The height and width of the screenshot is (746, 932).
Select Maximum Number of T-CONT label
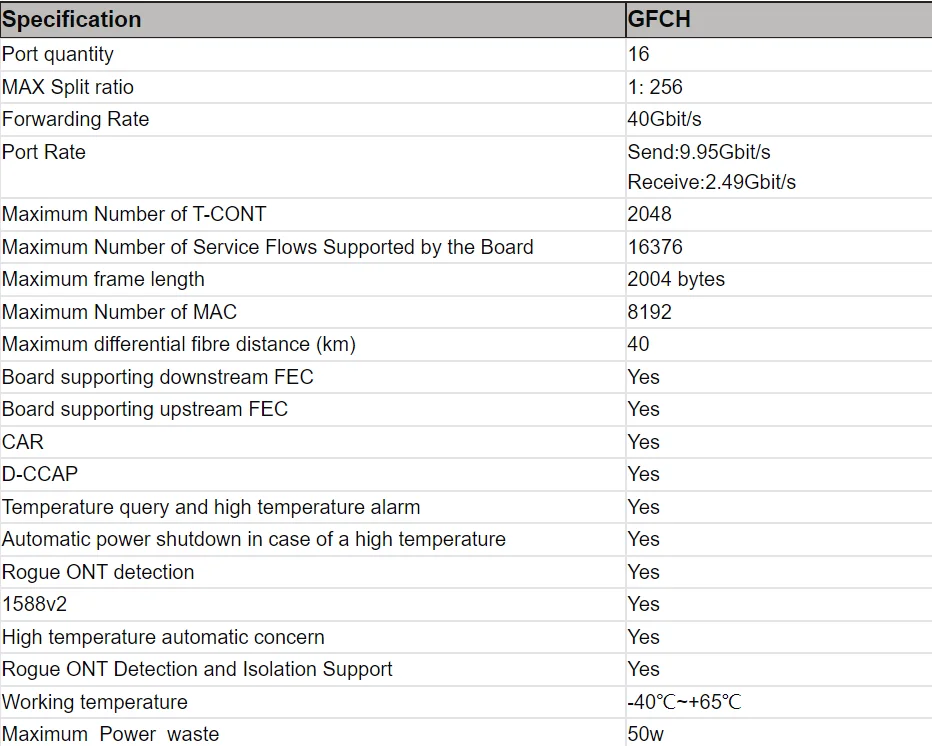tap(134, 214)
